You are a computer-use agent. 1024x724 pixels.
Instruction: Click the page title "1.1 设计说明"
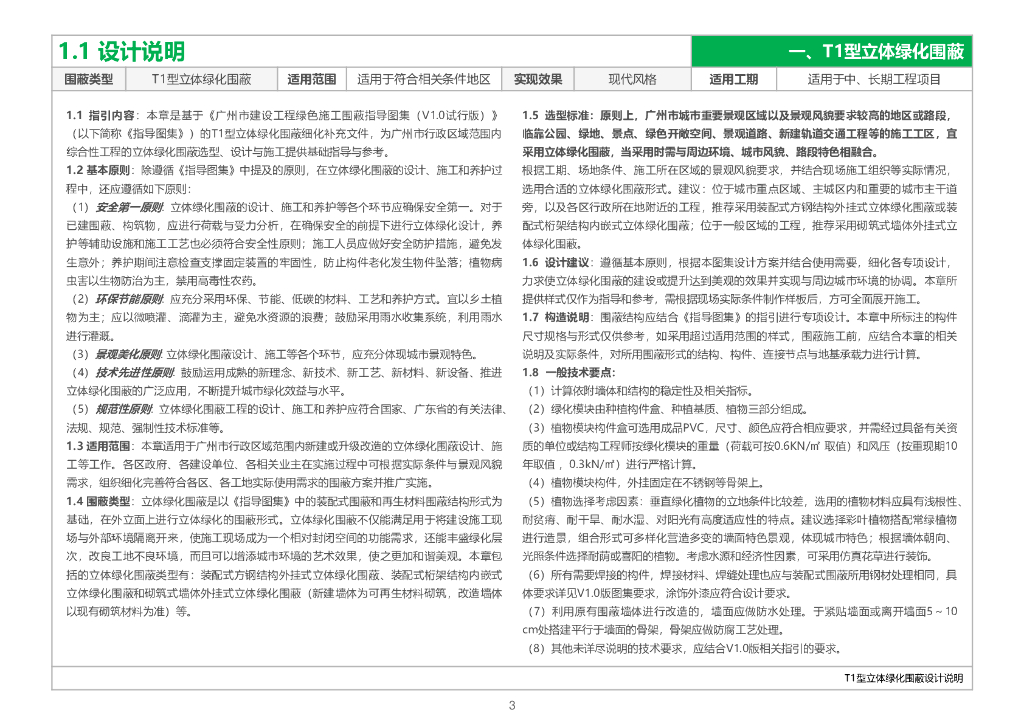click(121, 52)
